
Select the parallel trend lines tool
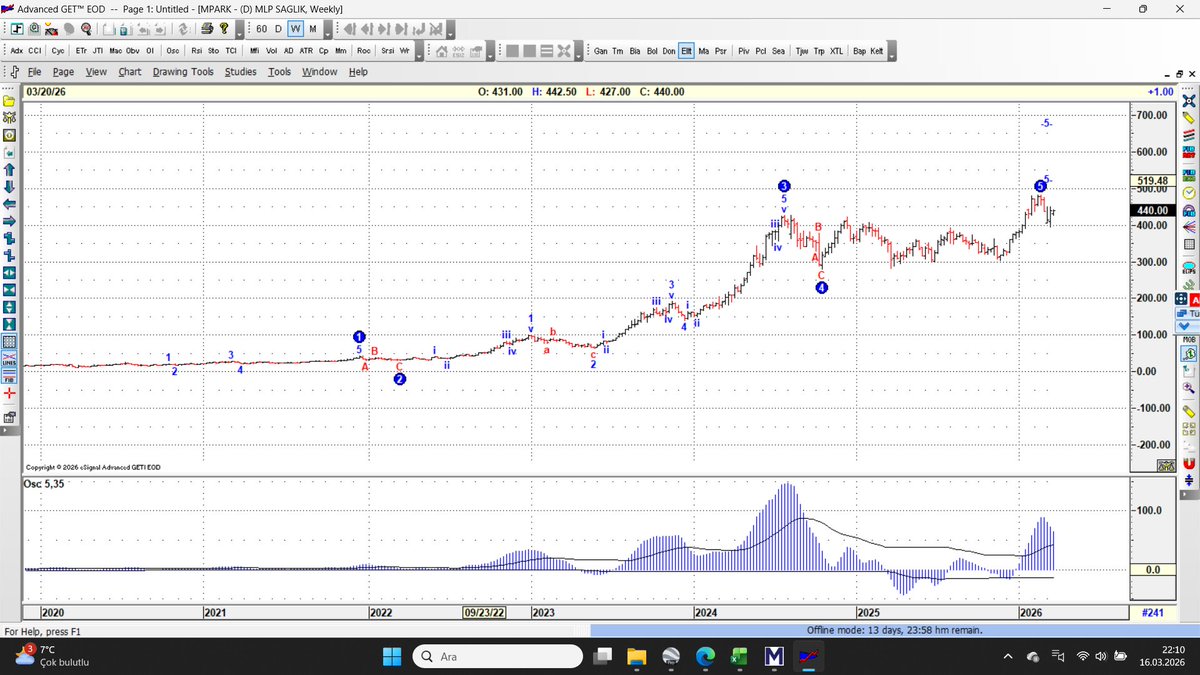(1189, 134)
